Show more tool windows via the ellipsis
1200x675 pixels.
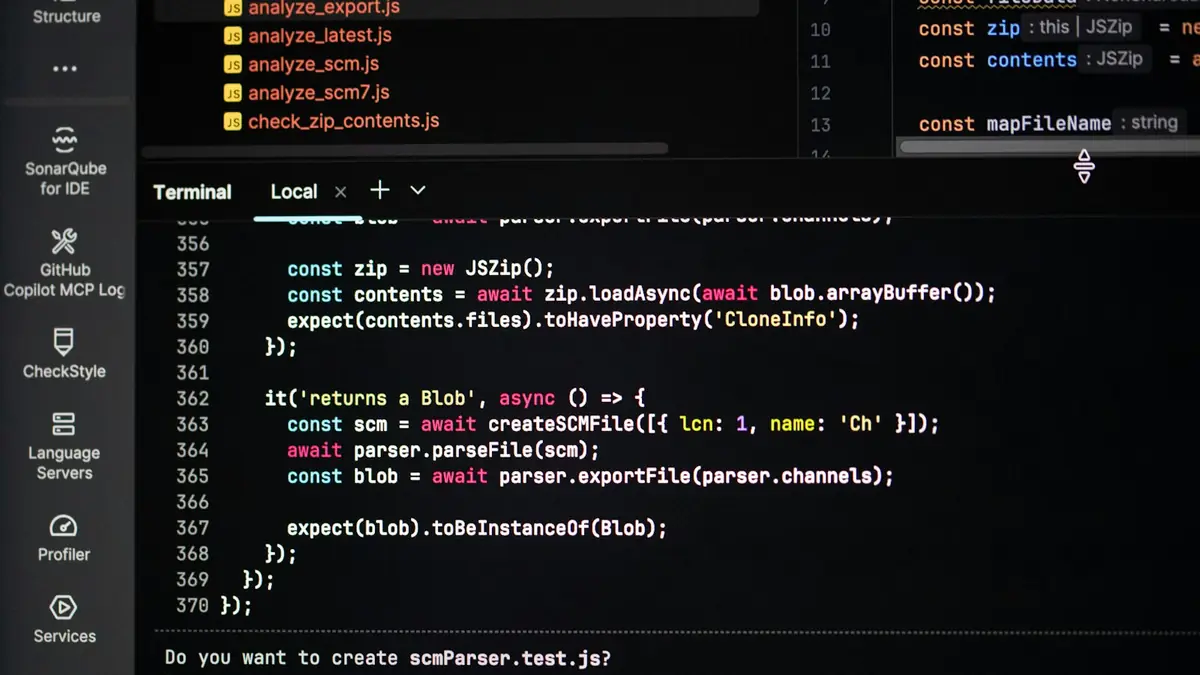pos(65,69)
